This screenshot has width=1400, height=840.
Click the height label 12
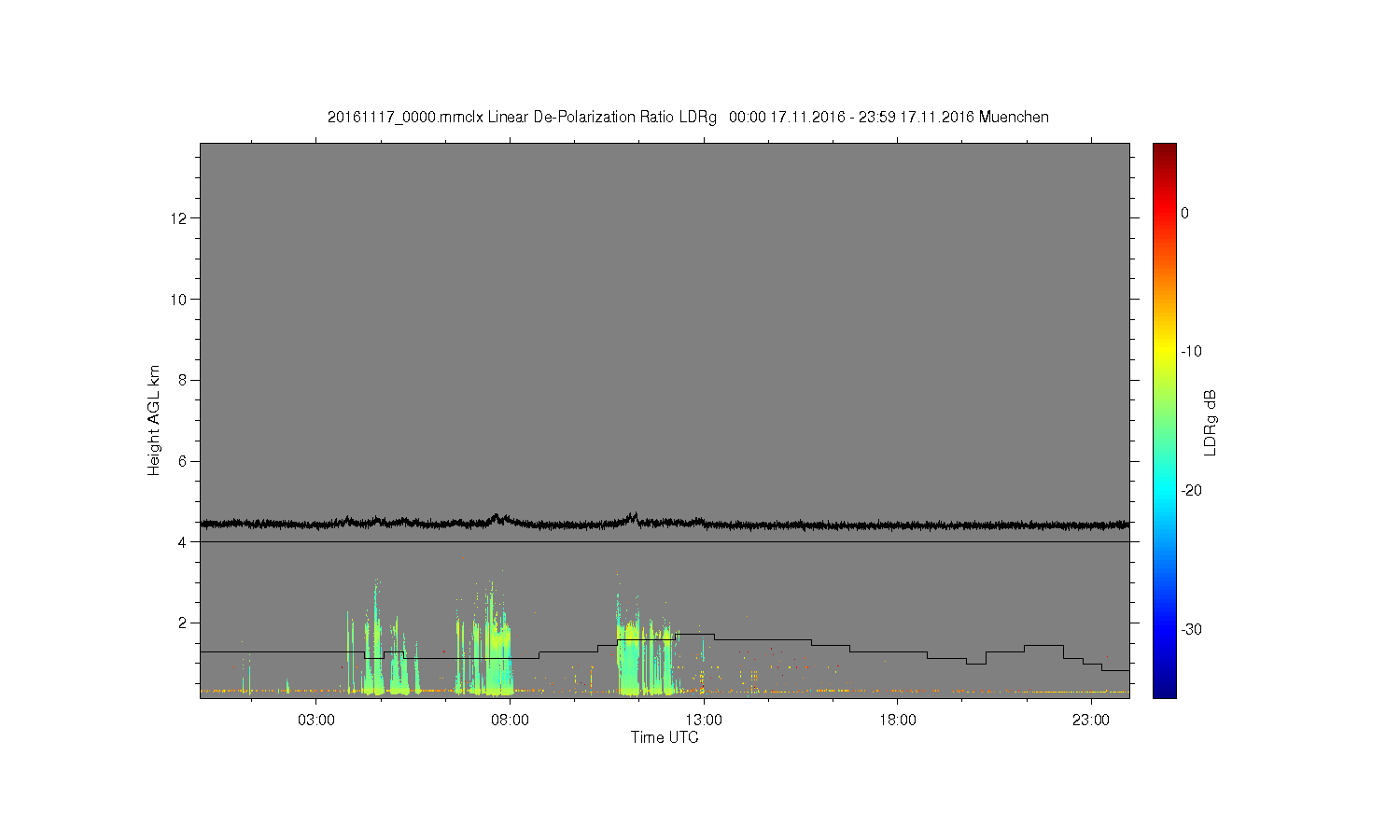pos(178,218)
